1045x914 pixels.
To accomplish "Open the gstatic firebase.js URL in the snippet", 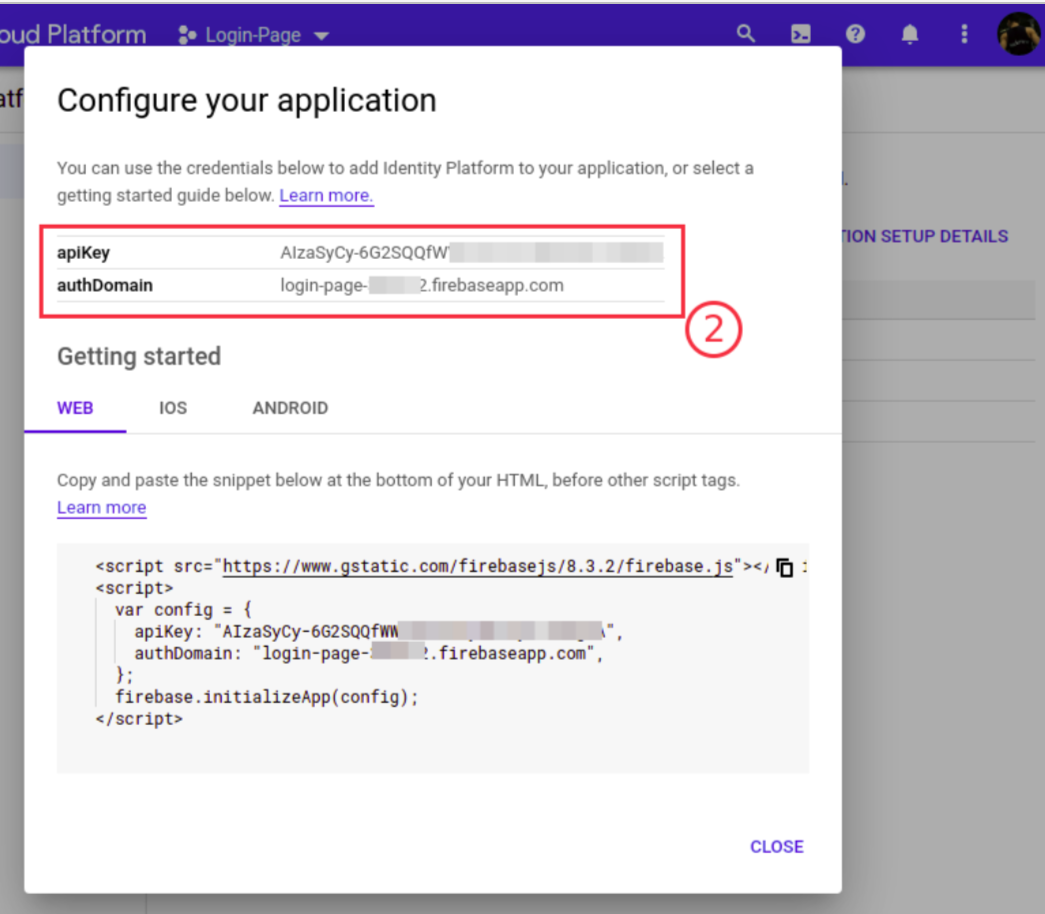I will 477,567.
